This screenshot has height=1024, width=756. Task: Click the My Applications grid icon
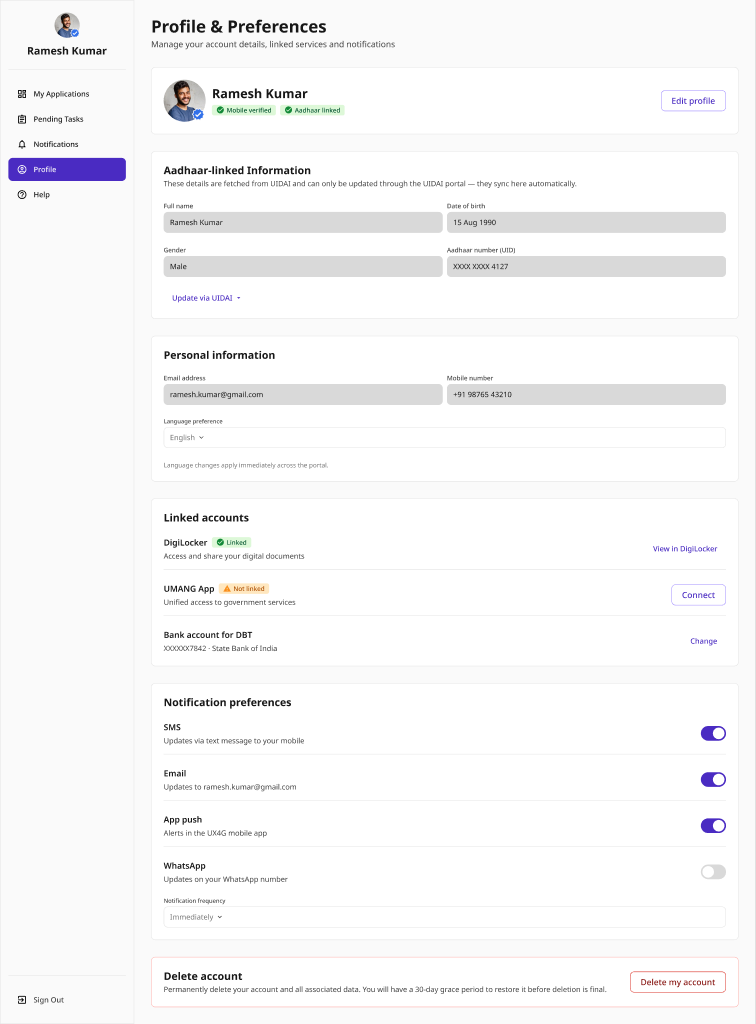click(x=22, y=94)
